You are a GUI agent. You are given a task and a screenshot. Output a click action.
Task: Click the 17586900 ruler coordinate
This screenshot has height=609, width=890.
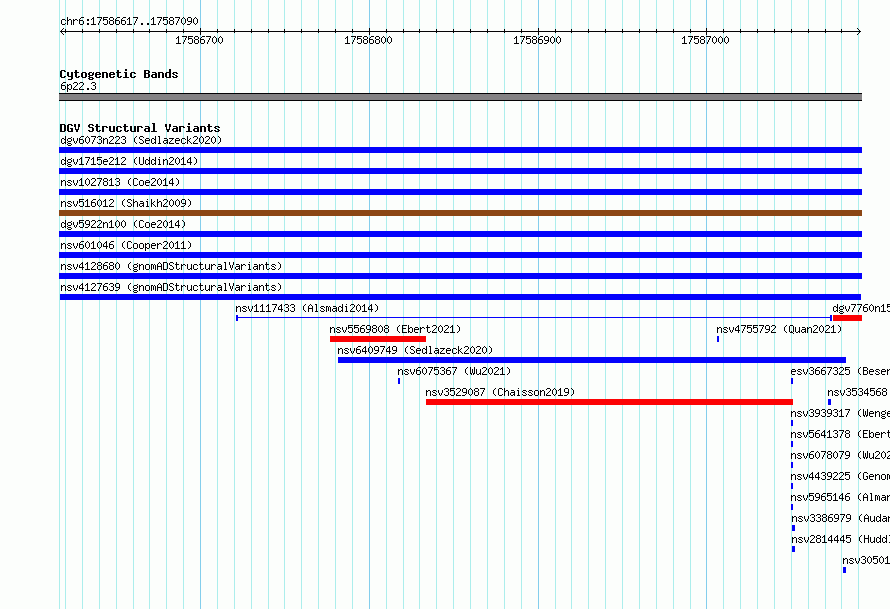pos(537,40)
